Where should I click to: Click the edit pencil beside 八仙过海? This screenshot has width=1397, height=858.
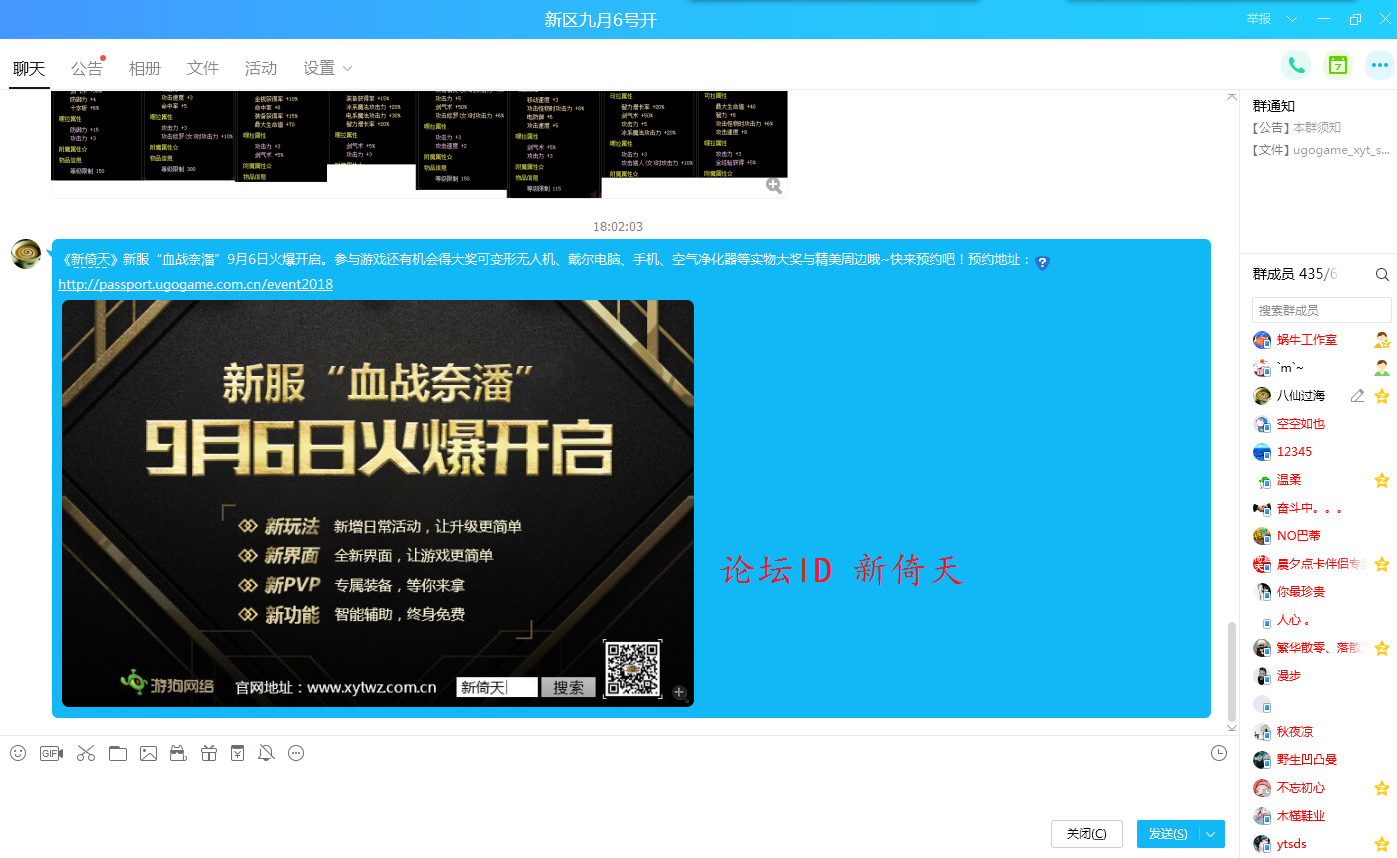point(1357,396)
